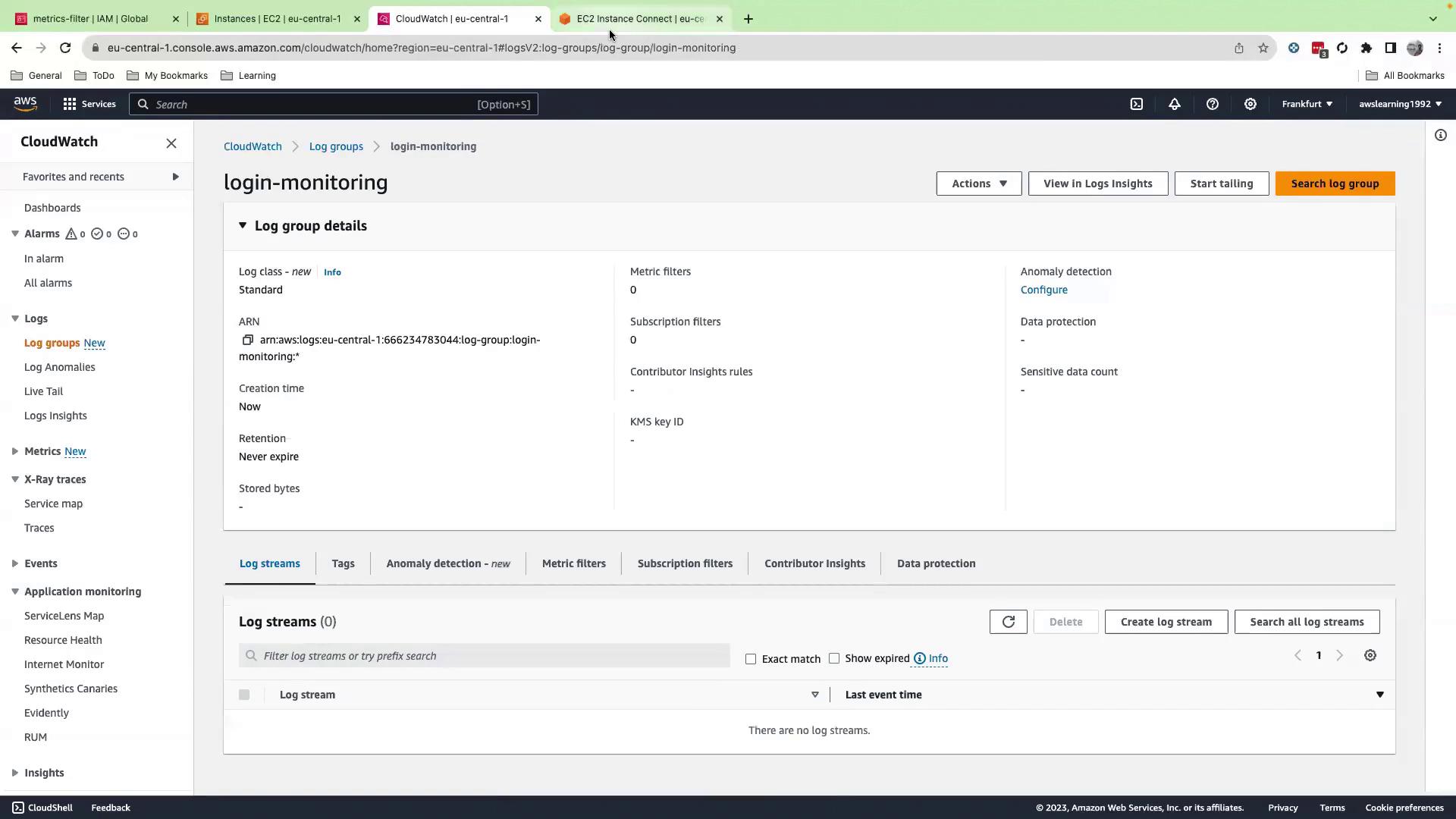Open the CloudShell terminal icon in top bar

(x=1136, y=104)
